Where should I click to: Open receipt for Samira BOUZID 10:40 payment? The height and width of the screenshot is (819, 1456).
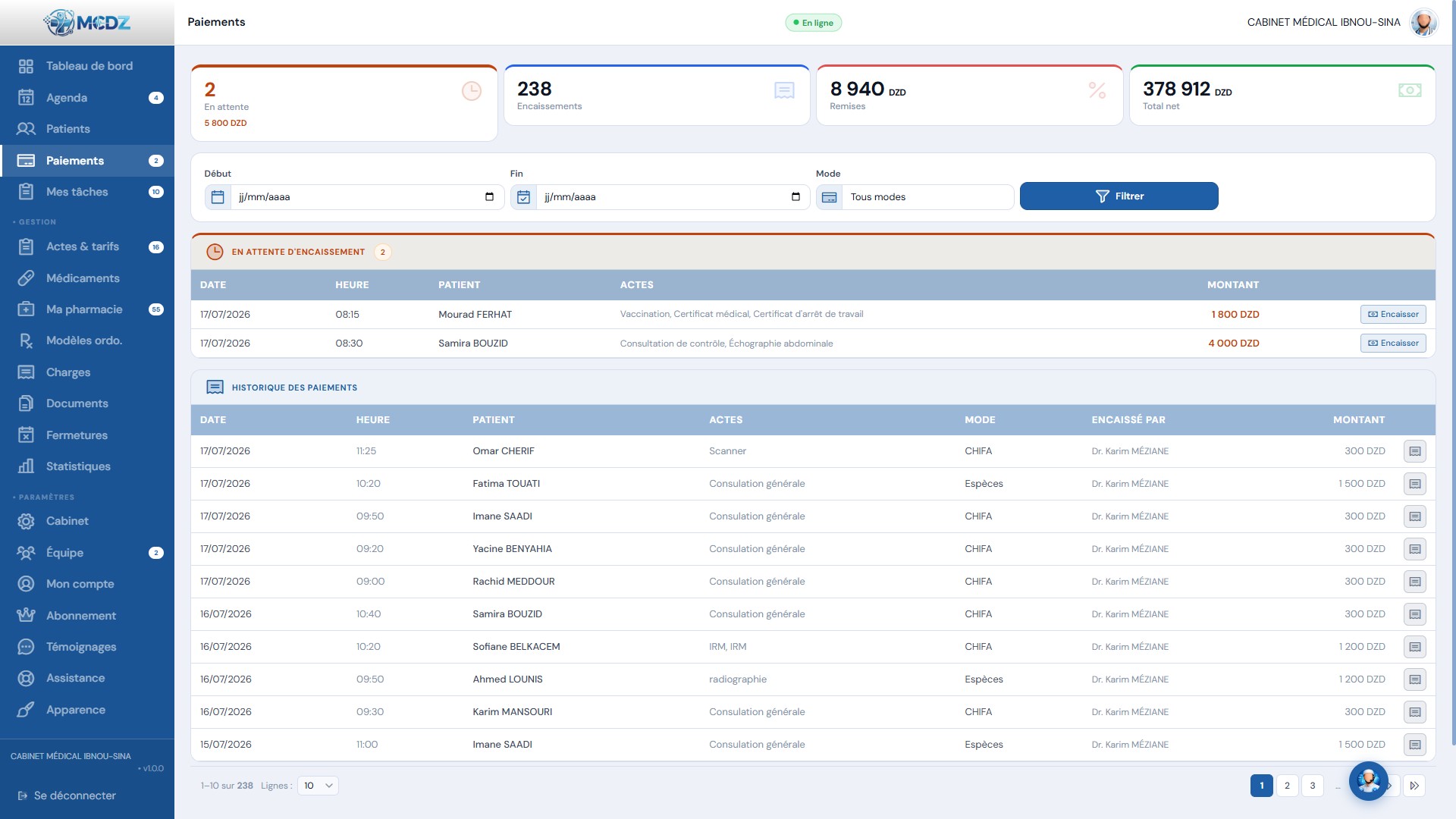coord(1414,614)
